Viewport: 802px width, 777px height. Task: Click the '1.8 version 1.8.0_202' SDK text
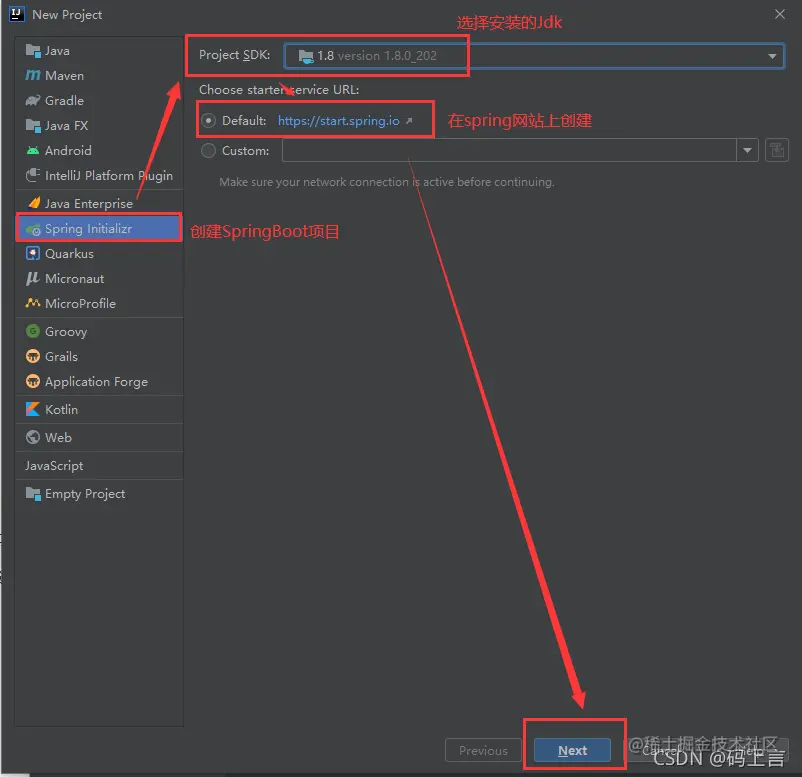point(377,56)
